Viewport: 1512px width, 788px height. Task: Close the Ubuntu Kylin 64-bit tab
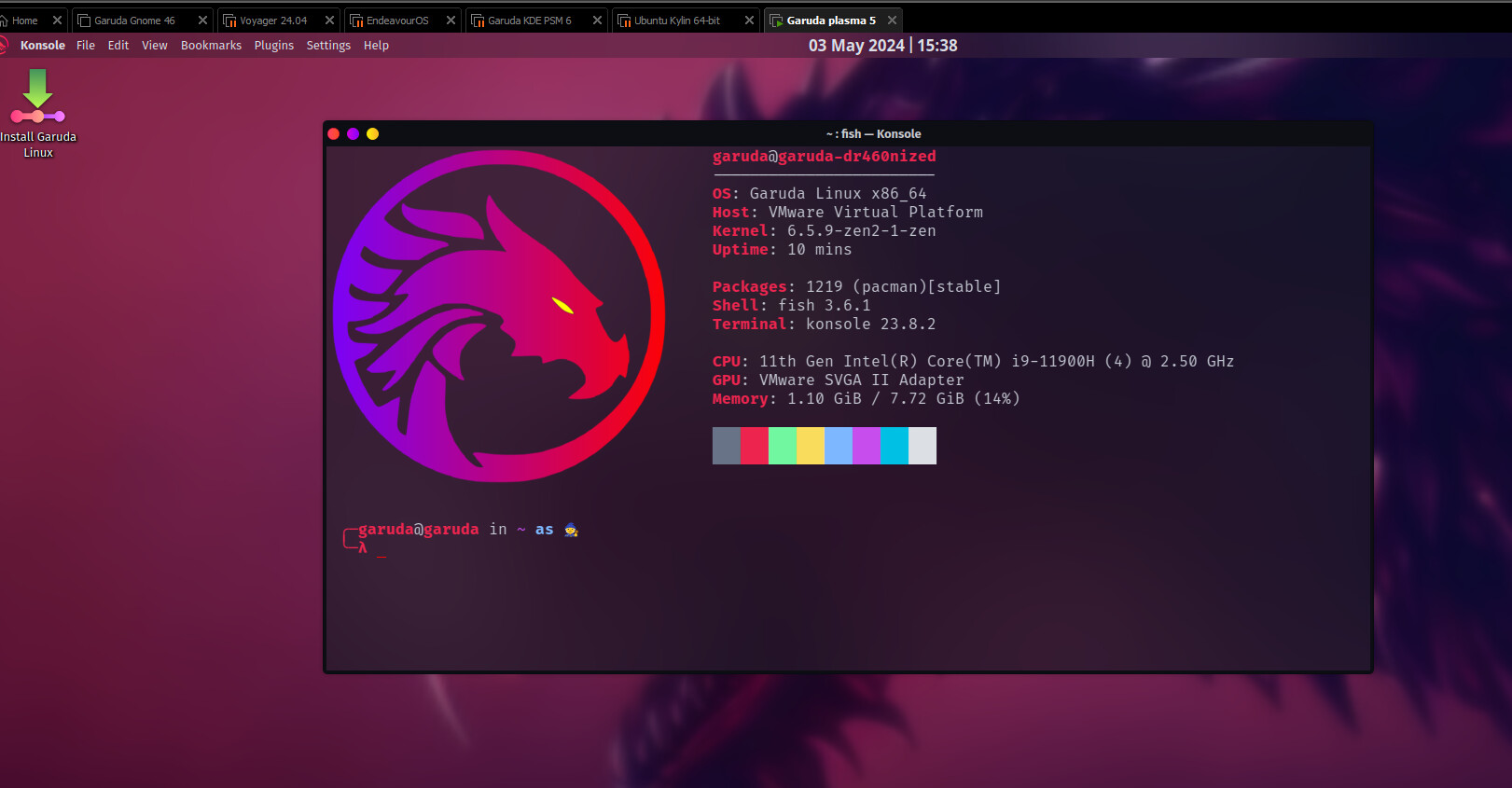tap(749, 20)
